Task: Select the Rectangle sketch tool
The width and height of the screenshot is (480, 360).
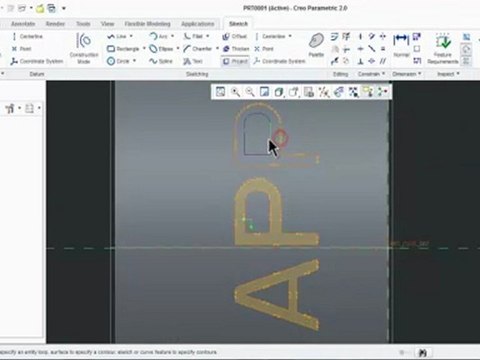Action: tap(123, 49)
